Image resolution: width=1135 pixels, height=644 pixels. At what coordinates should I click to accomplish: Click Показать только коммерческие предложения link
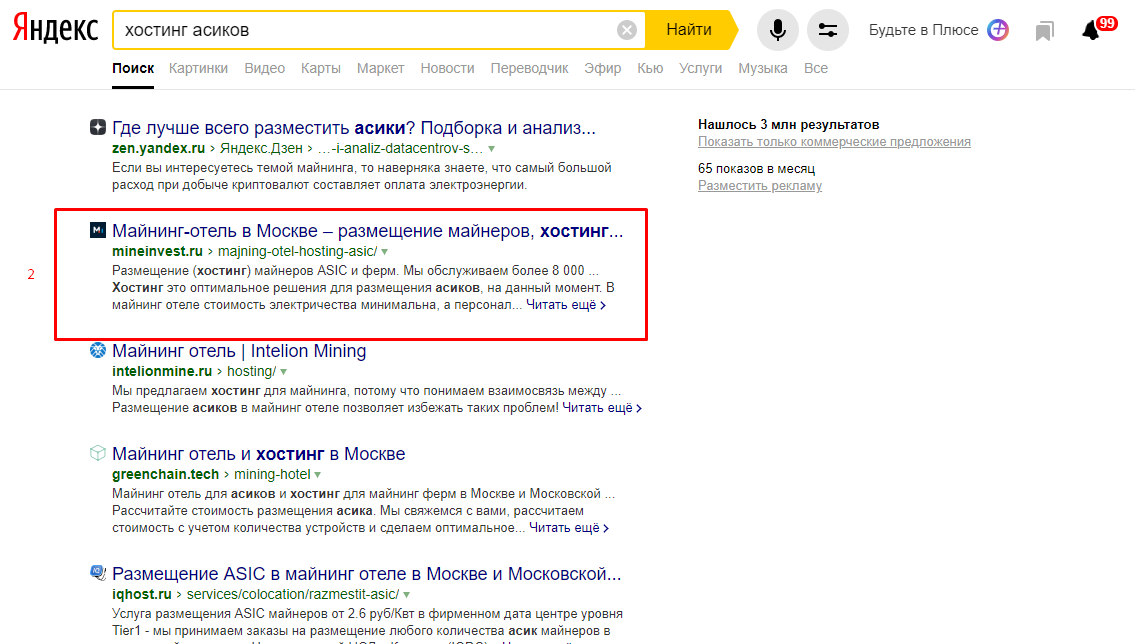(x=834, y=142)
